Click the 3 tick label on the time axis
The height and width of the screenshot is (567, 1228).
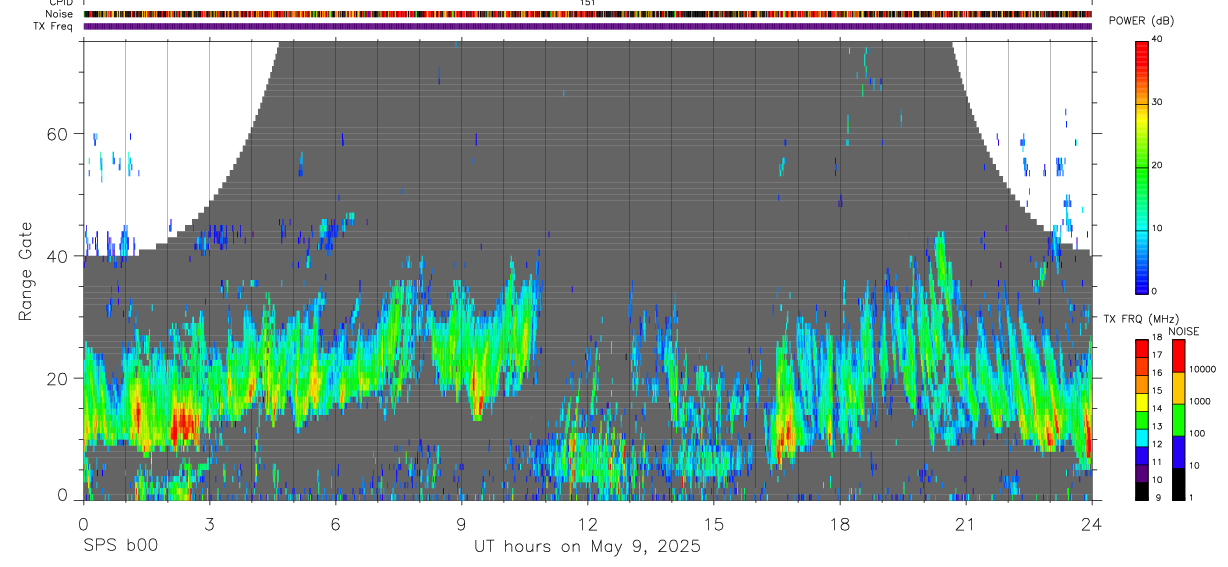click(x=209, y=524)
